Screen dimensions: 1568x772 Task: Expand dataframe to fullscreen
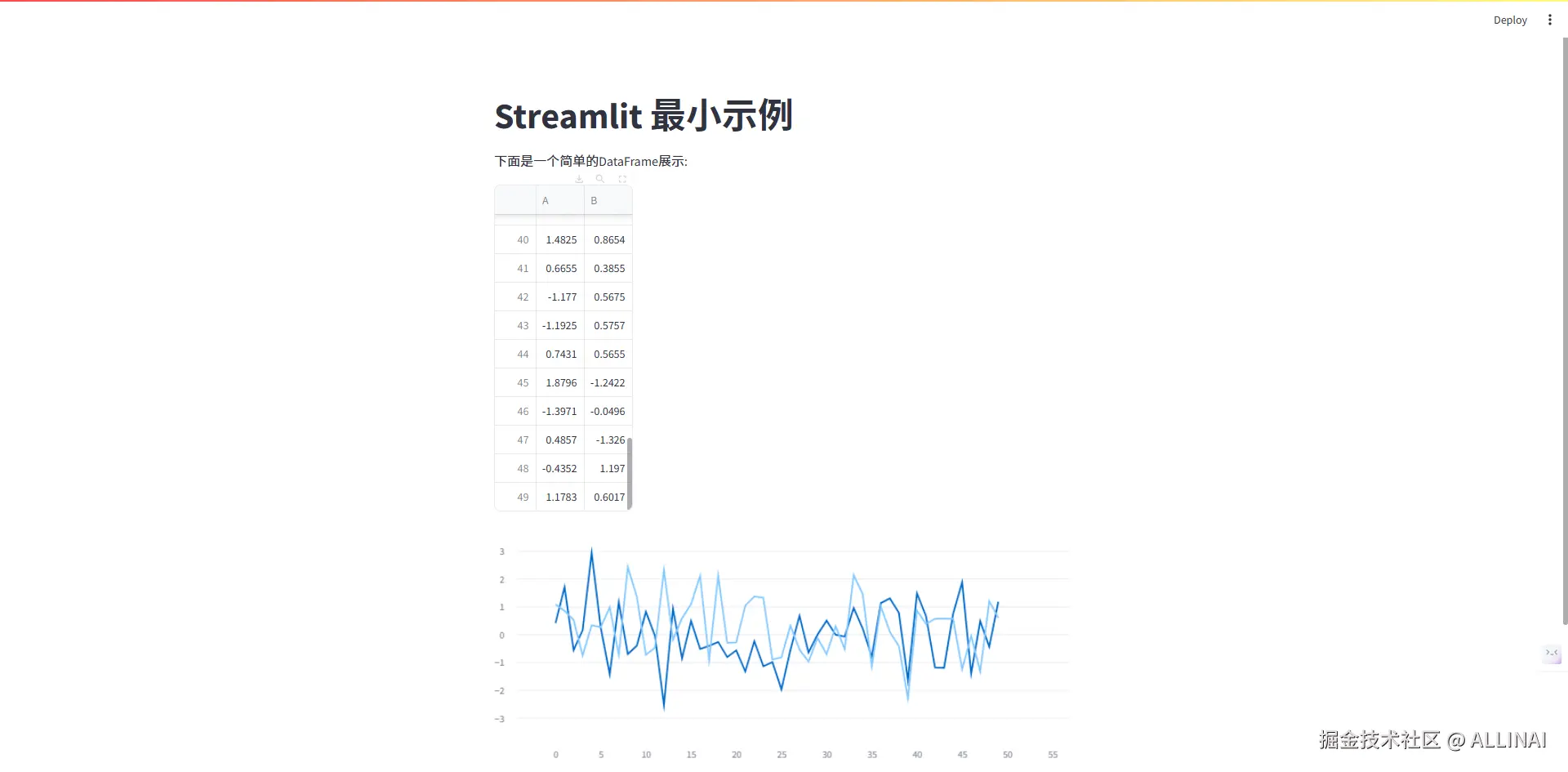click(622, 179)
